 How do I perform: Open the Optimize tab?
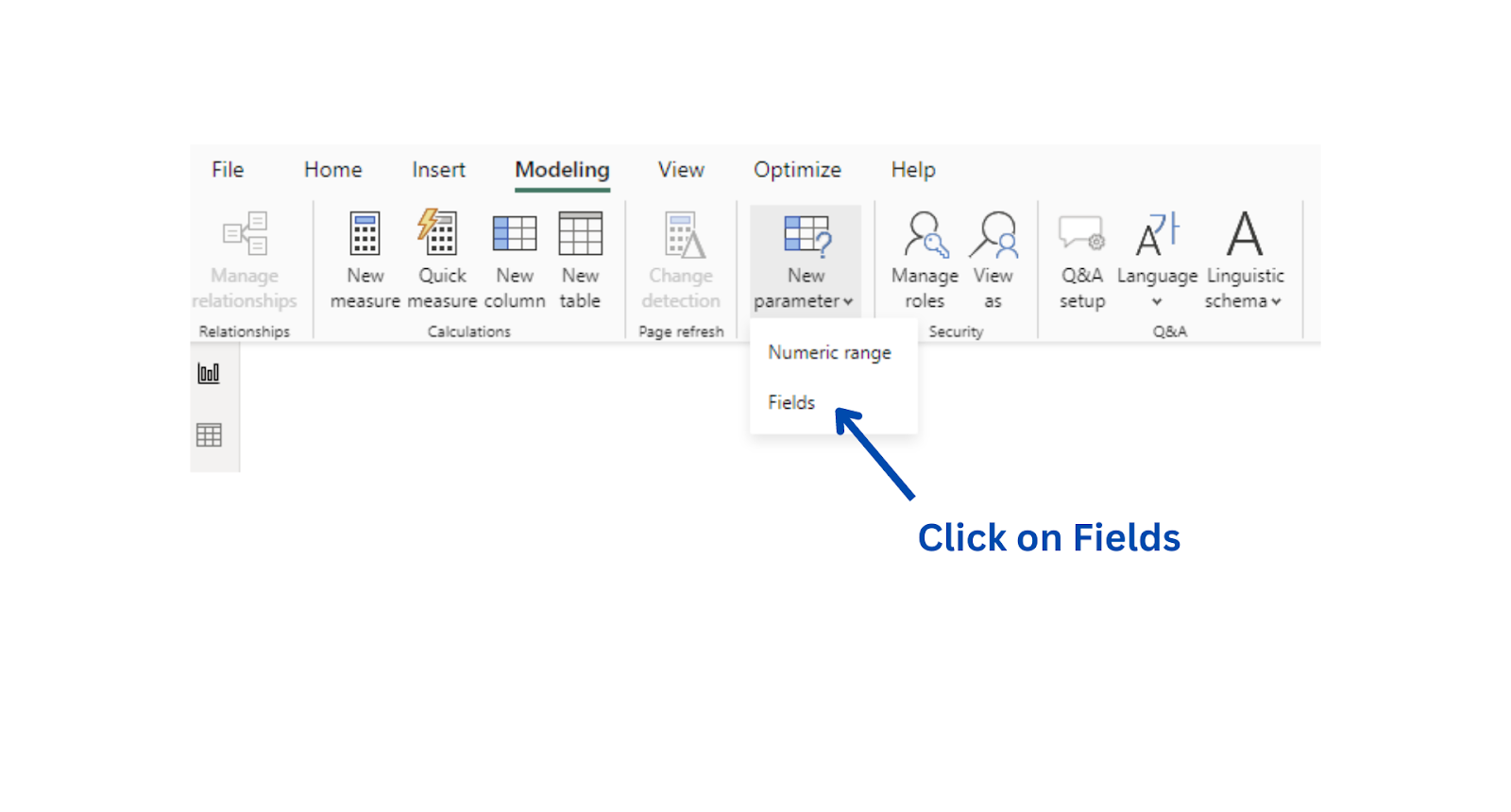tap(797, 170)
